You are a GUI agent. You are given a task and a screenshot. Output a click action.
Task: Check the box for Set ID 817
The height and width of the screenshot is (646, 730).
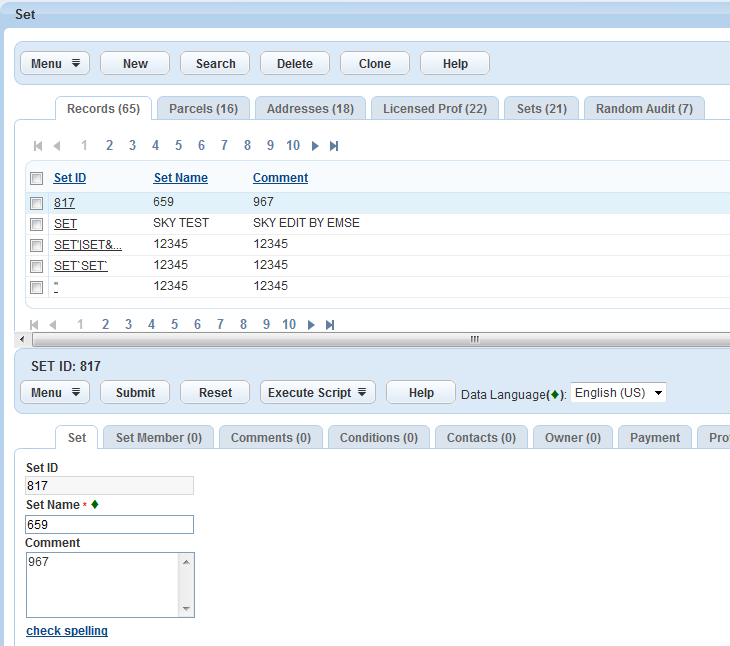click(x=37, y=203)
